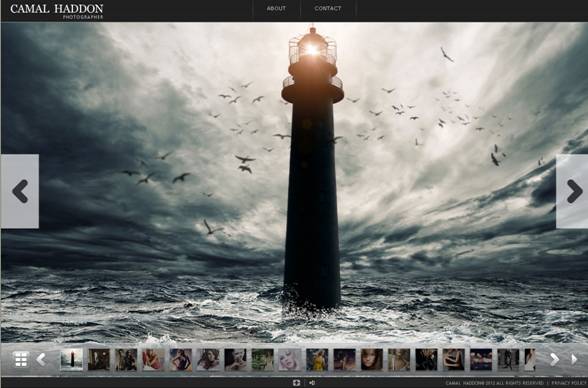Select the fourteenth thumbnail in the strip

click(x=426, y=360)
